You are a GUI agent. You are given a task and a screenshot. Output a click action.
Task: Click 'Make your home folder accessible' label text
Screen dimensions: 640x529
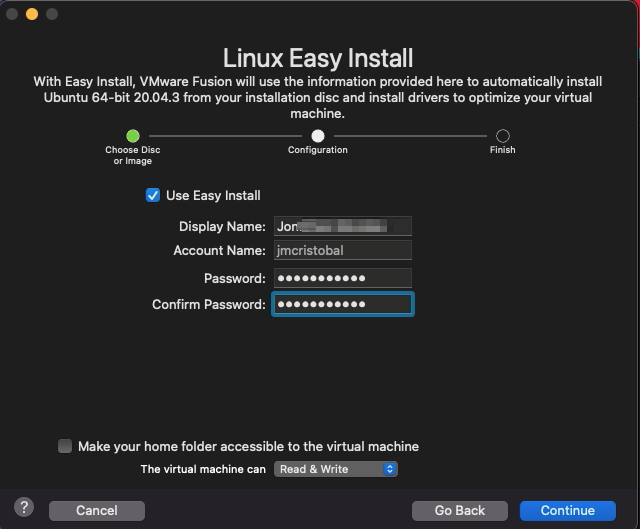coord(249,447)
